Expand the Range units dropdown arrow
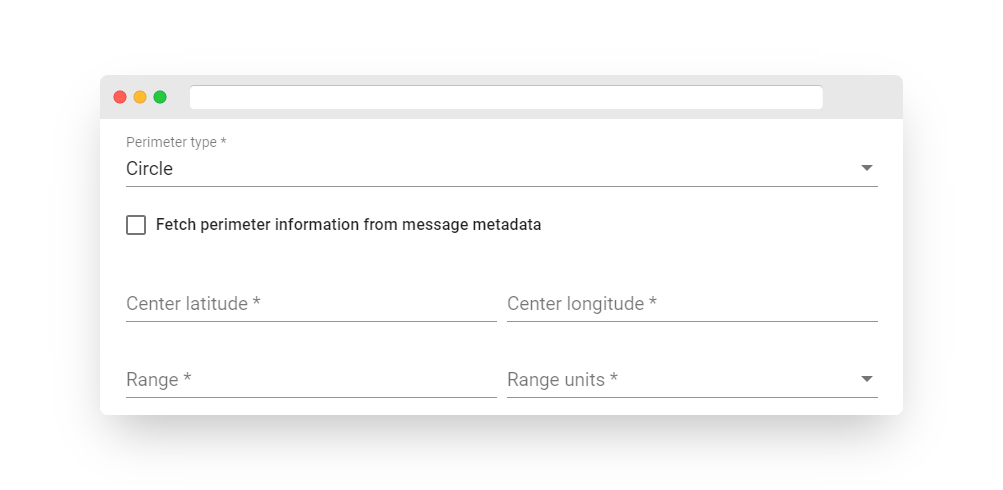This screenshot has width=1003, height=490. (x=867, y=379)
